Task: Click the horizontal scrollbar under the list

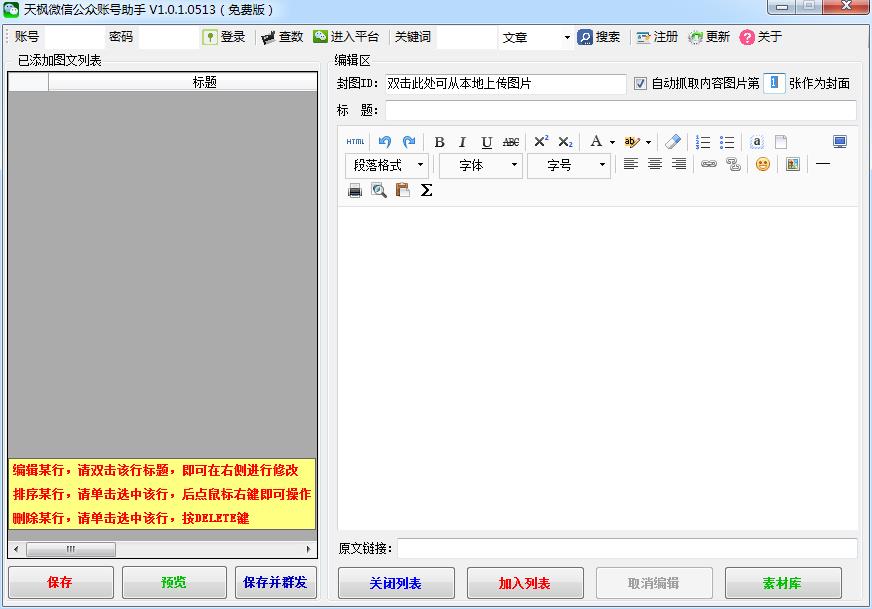Action: [x=162, y=549]
